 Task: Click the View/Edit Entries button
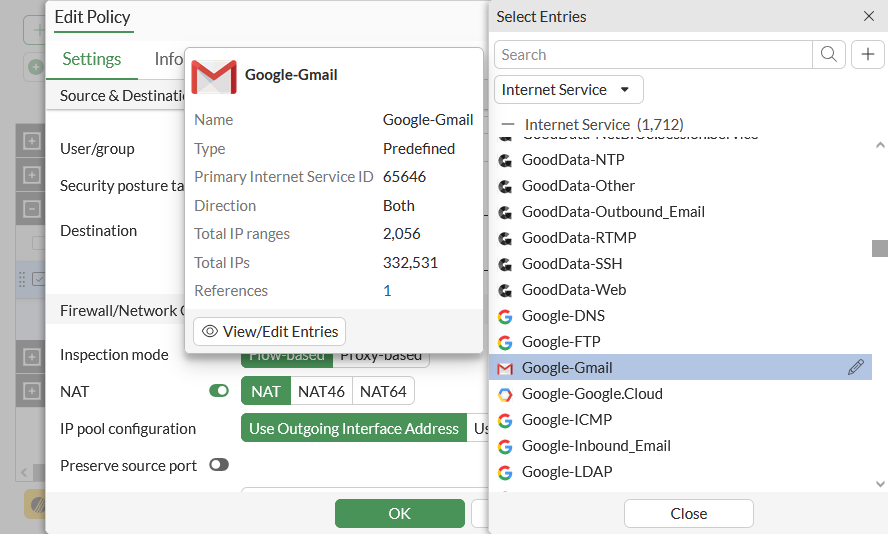click(270, 331)
